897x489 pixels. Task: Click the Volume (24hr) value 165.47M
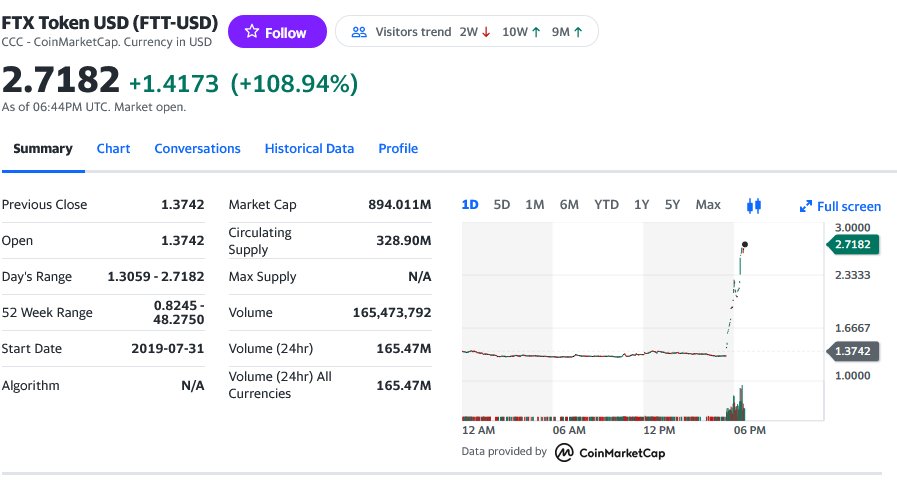coord(404,349)
